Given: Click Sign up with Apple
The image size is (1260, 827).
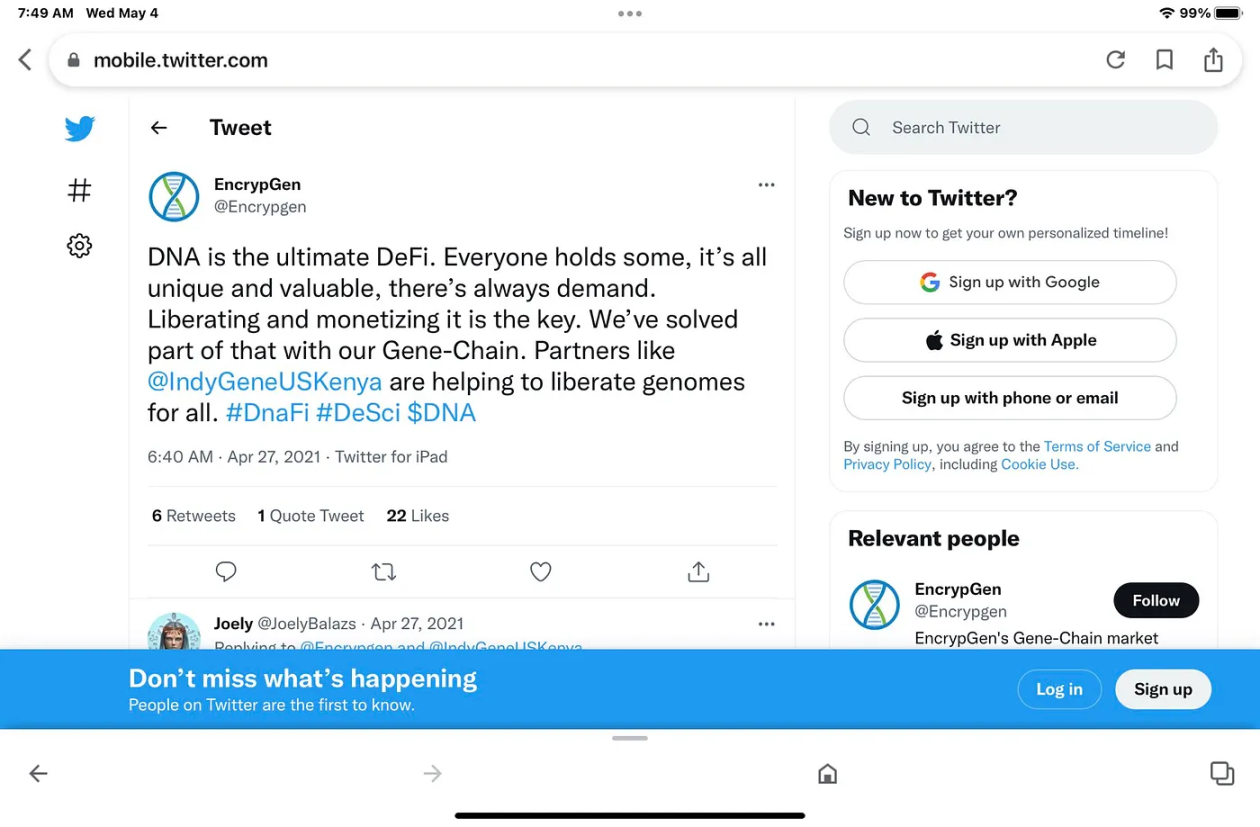Looking at the screenshot, I should click(1010, 340).
